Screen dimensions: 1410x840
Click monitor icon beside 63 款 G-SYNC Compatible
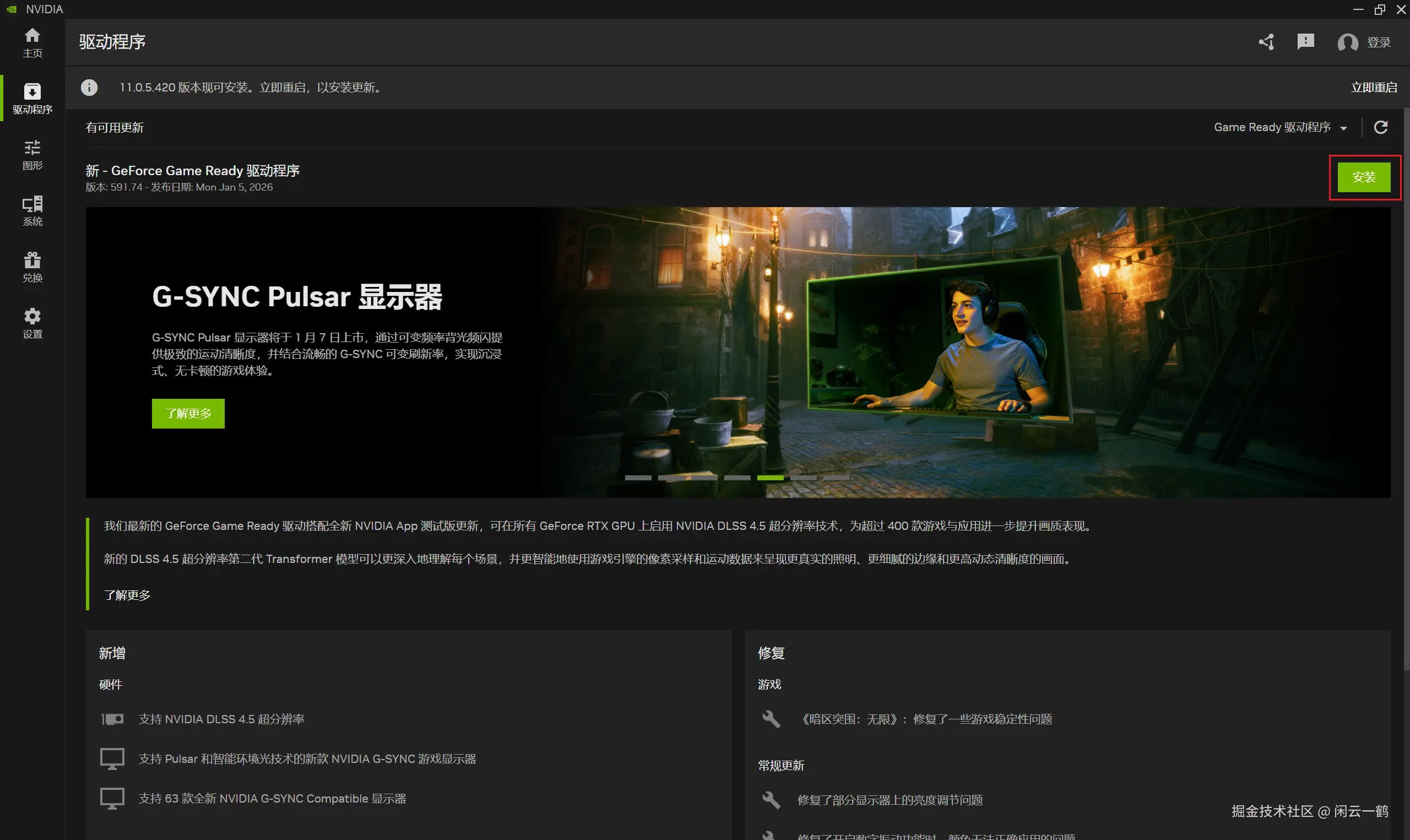click(112, 798)
